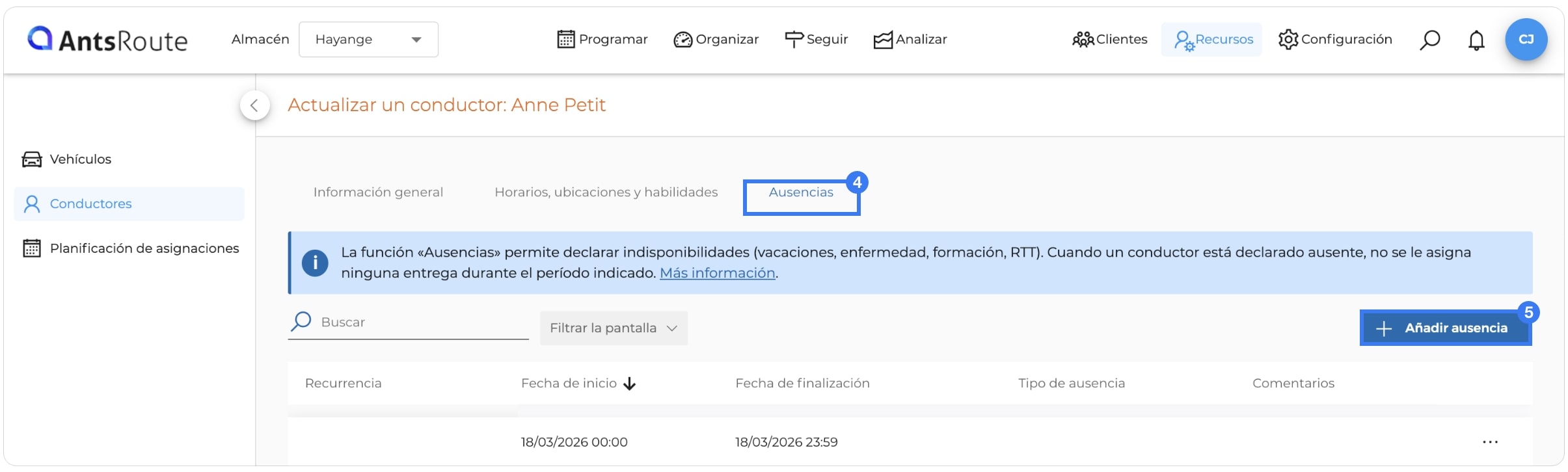This screenshot has height=472, width=1568.
Task: Click the Programar calendar icon
Action: 566,40
